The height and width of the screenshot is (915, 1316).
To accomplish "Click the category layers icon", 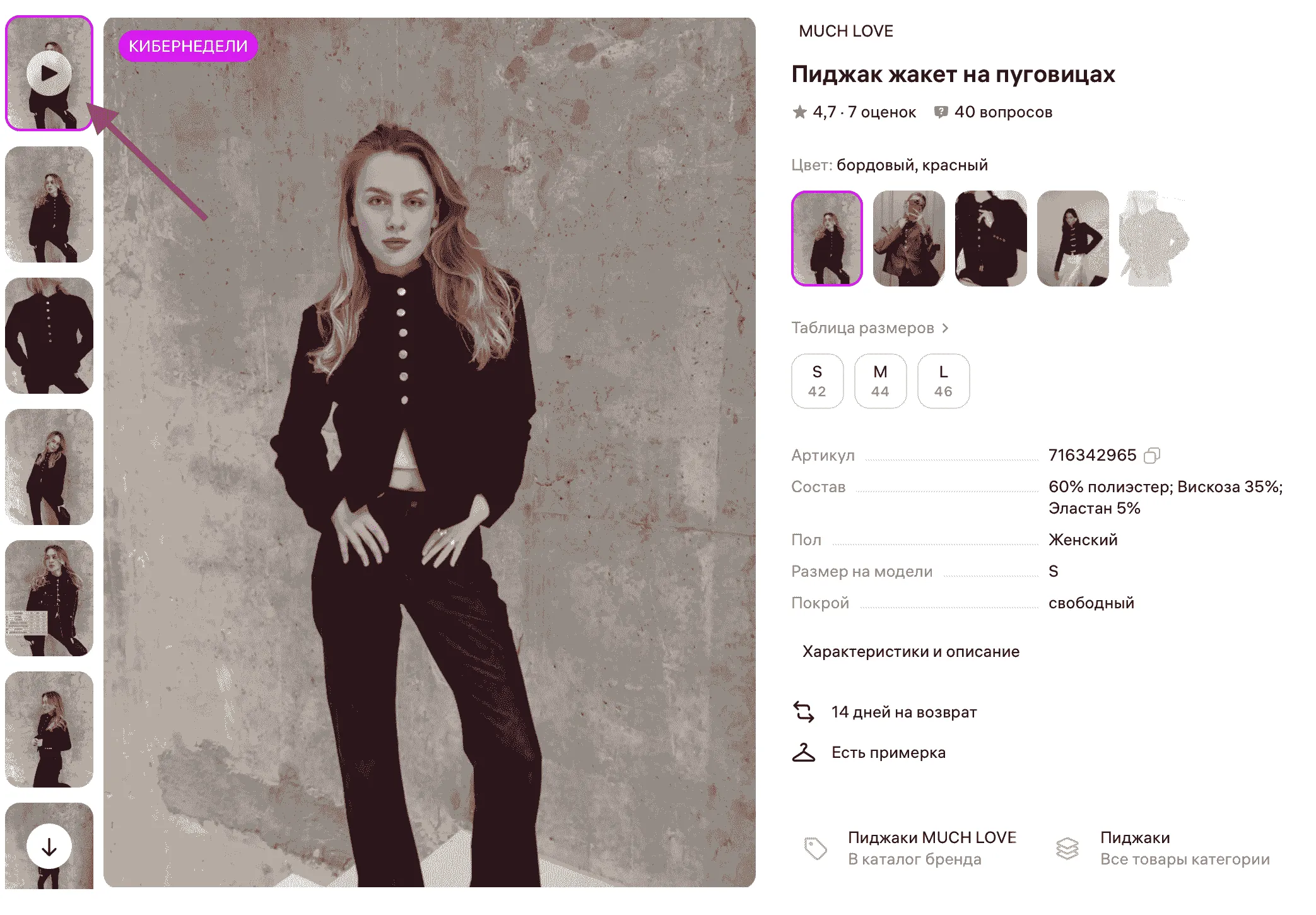I will [x=1067, y=848].
